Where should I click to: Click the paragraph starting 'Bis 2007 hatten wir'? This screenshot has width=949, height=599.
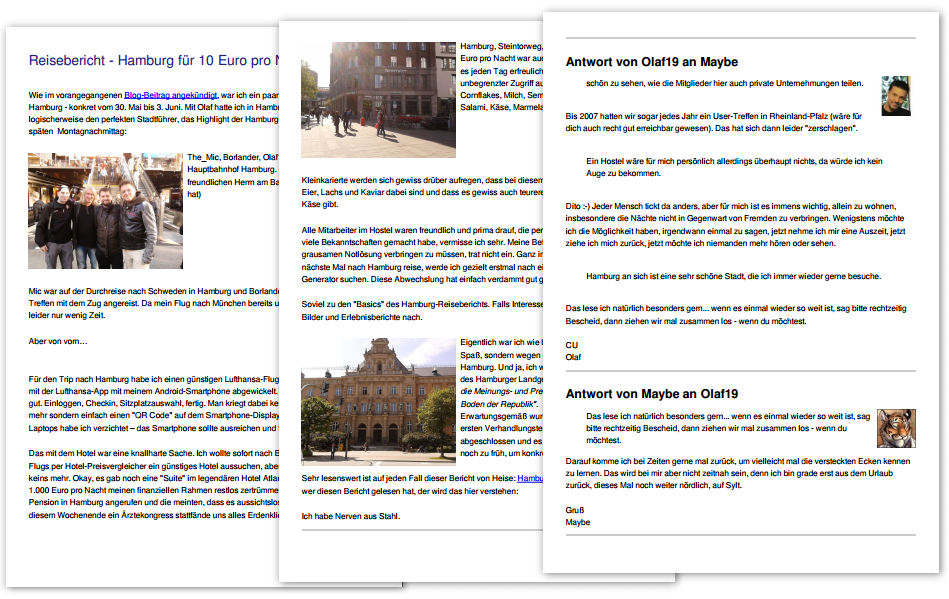(714, 122)
